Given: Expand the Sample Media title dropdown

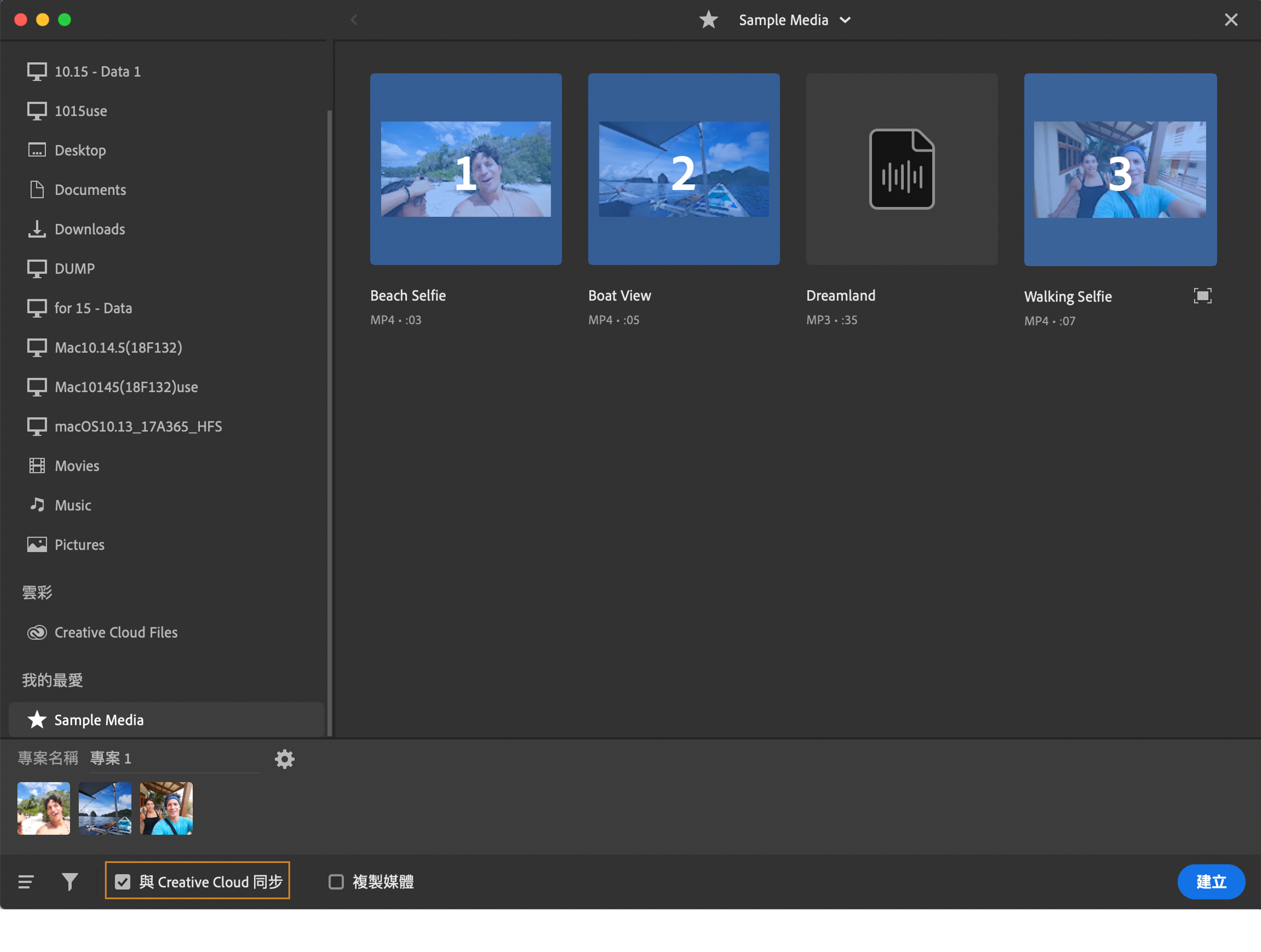Looking at the screenshot, I should [845, 20].
